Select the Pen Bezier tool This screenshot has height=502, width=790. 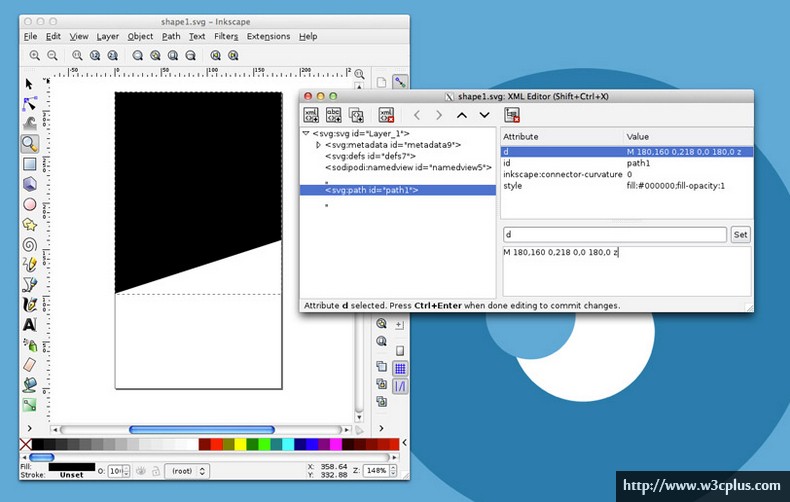(30, 284)
